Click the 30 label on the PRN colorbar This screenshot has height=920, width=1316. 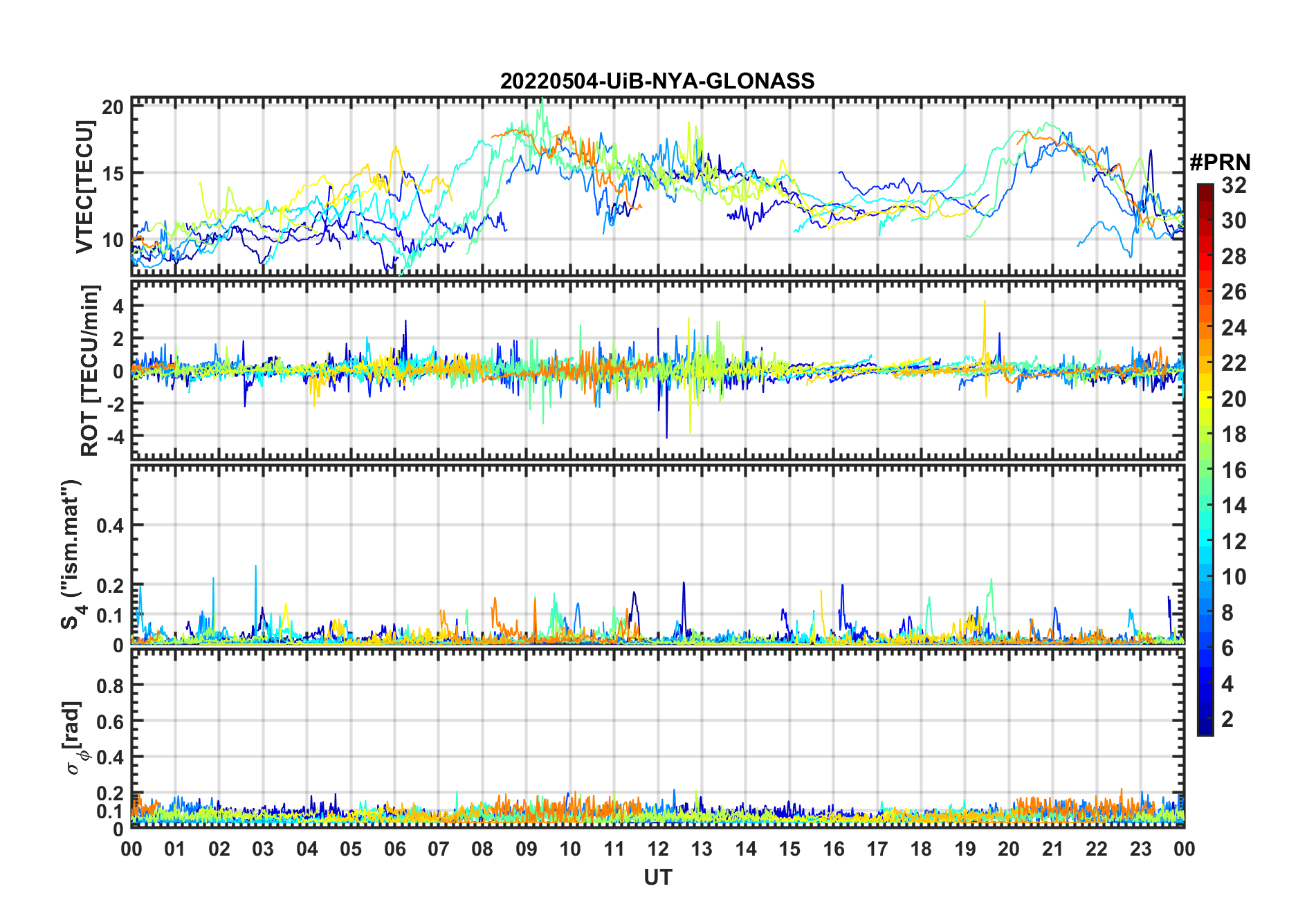click(1234, 221)
